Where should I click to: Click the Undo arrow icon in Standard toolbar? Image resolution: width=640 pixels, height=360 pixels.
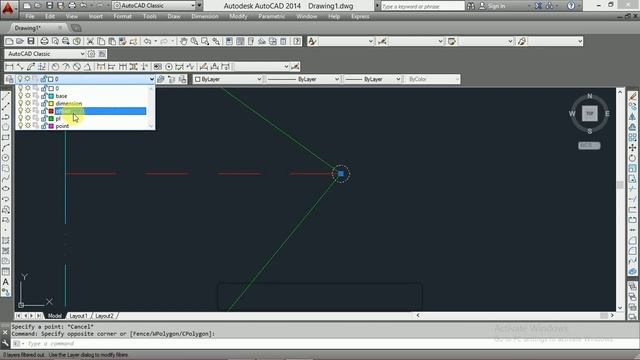[x=148, y=41]
